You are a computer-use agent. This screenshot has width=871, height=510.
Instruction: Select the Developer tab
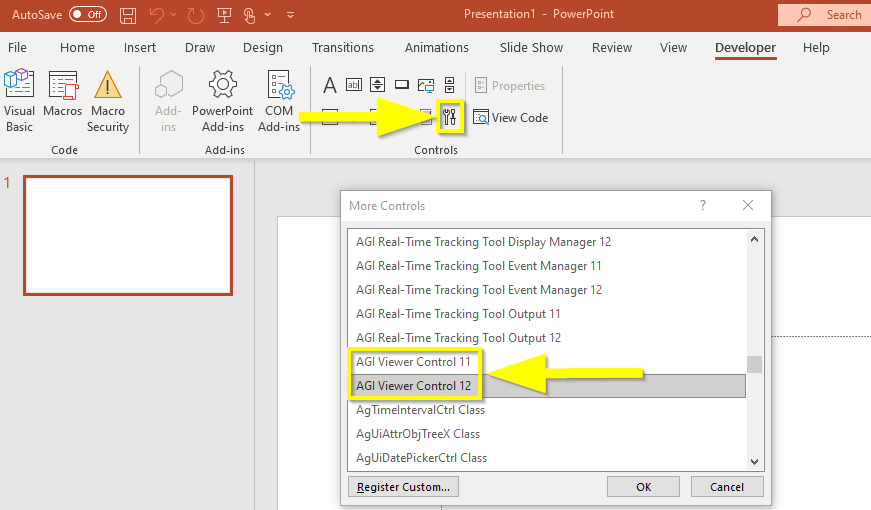(745, 48)
